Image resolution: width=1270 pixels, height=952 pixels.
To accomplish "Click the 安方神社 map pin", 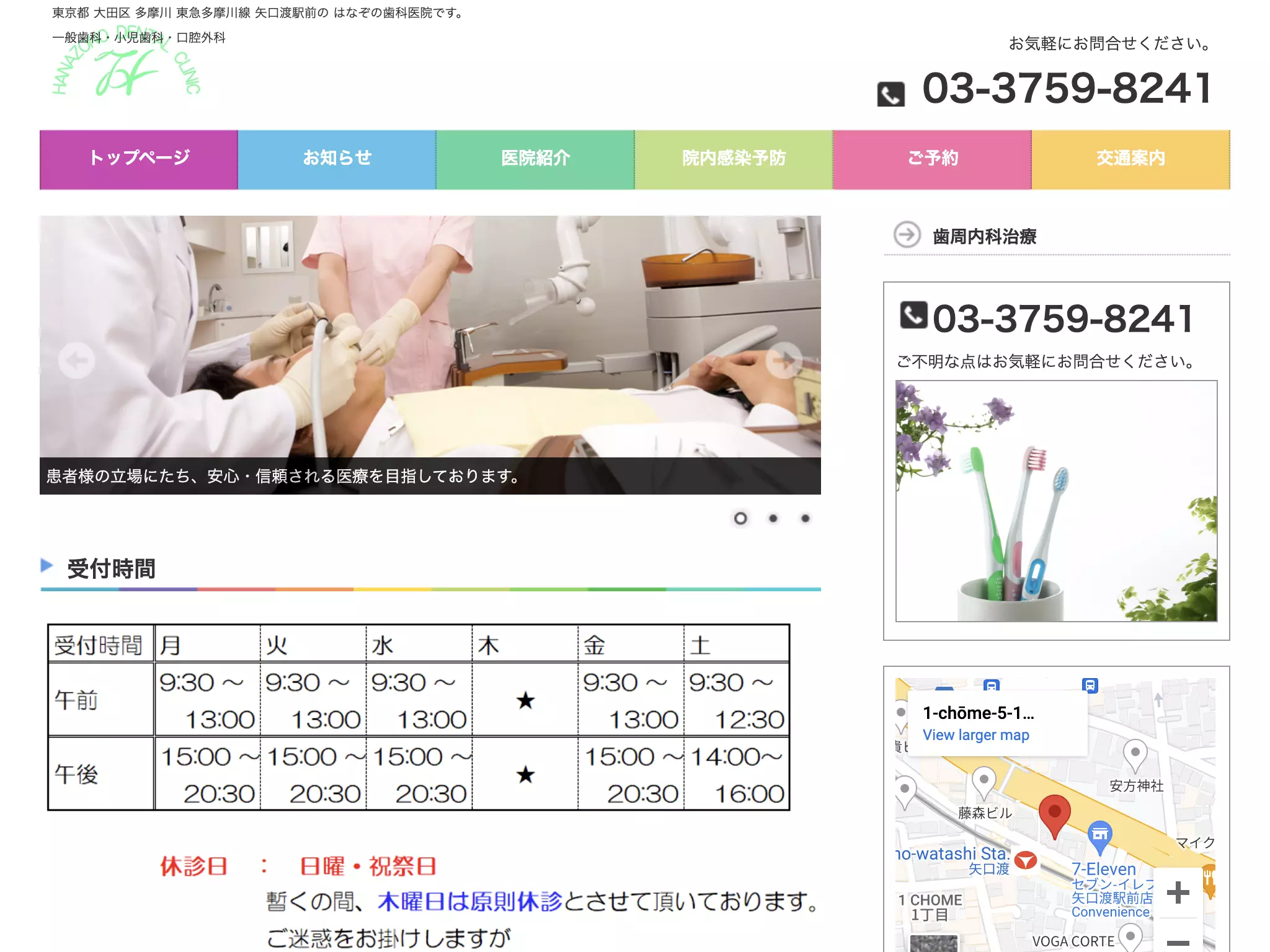I will coord(1135,756).
